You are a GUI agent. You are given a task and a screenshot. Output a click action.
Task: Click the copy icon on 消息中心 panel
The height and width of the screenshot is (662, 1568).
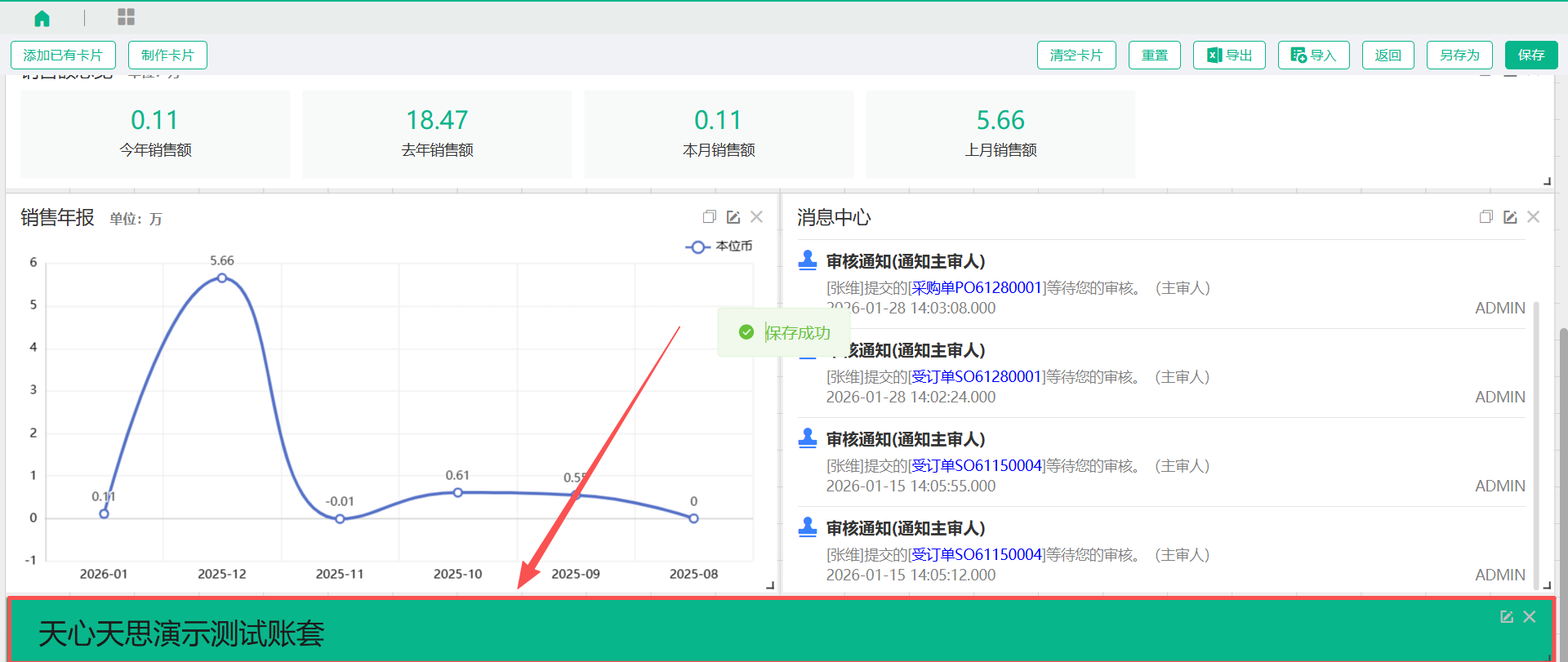(1486, 217)
